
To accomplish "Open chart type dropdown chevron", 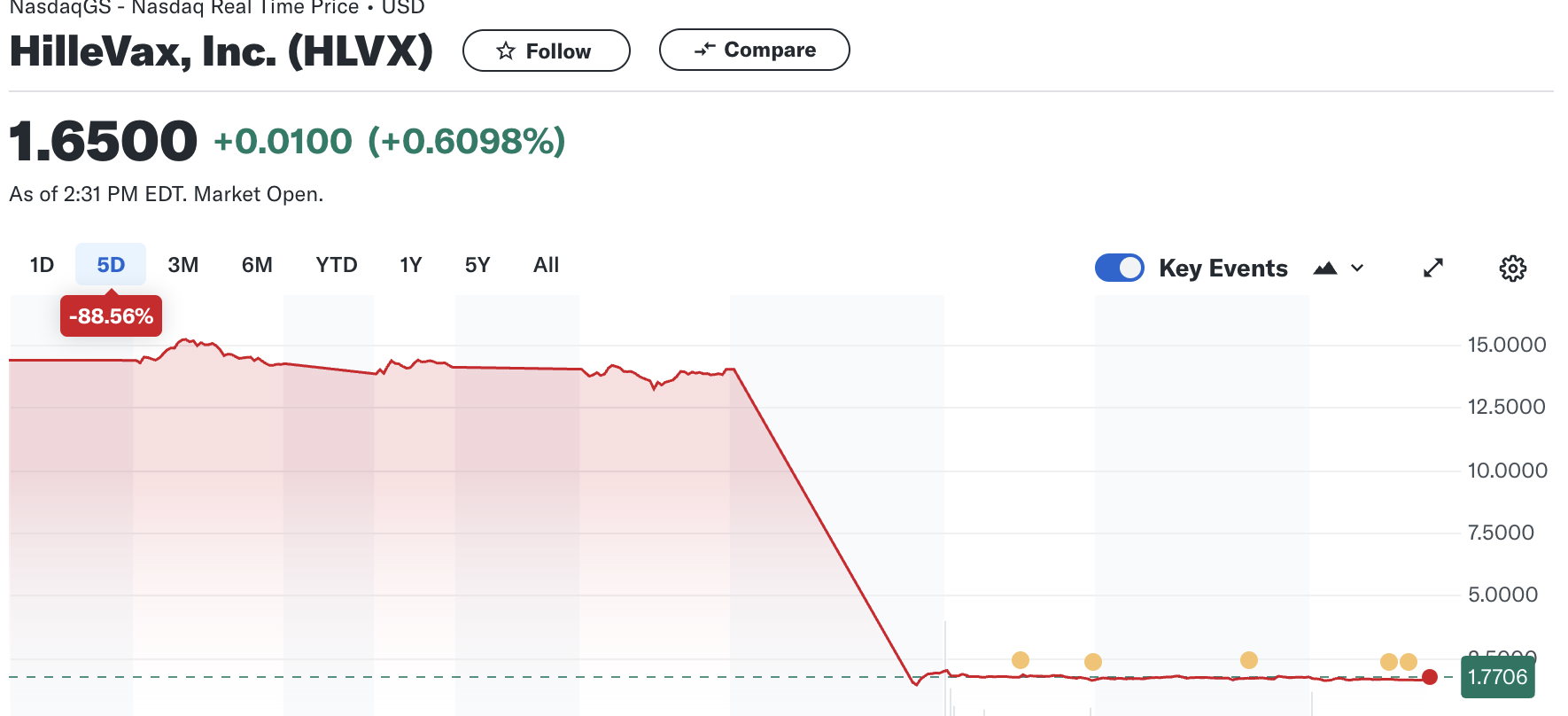I will coord(1357,268).
